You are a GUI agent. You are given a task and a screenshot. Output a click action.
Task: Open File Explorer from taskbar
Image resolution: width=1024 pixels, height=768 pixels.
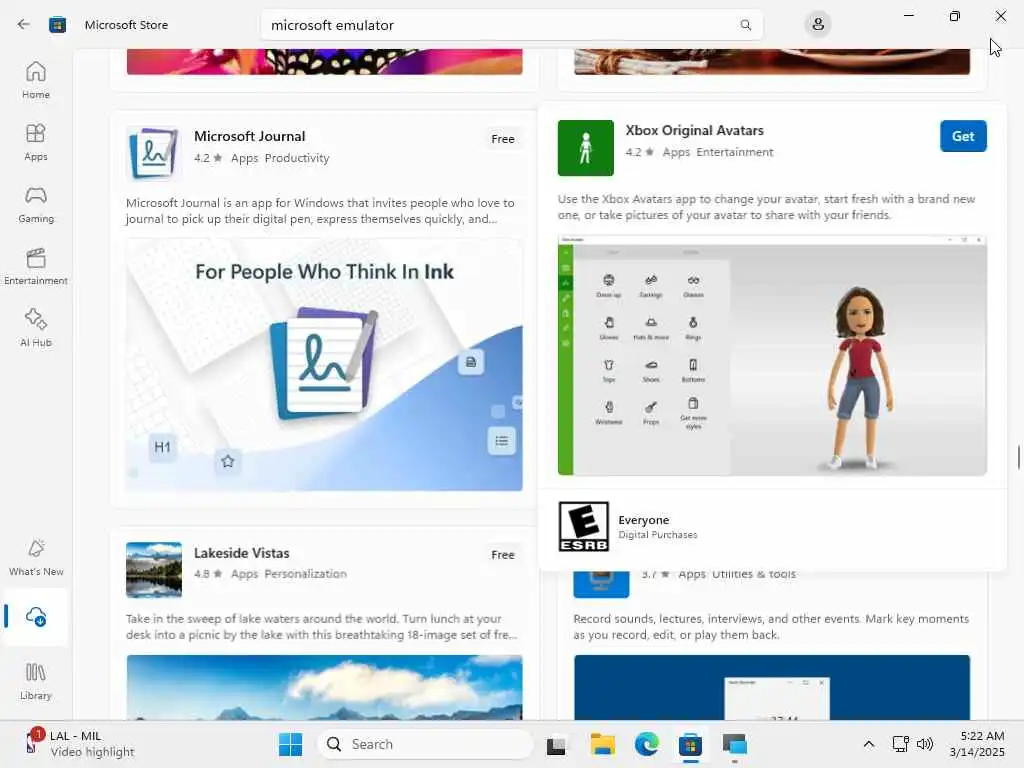602,744
